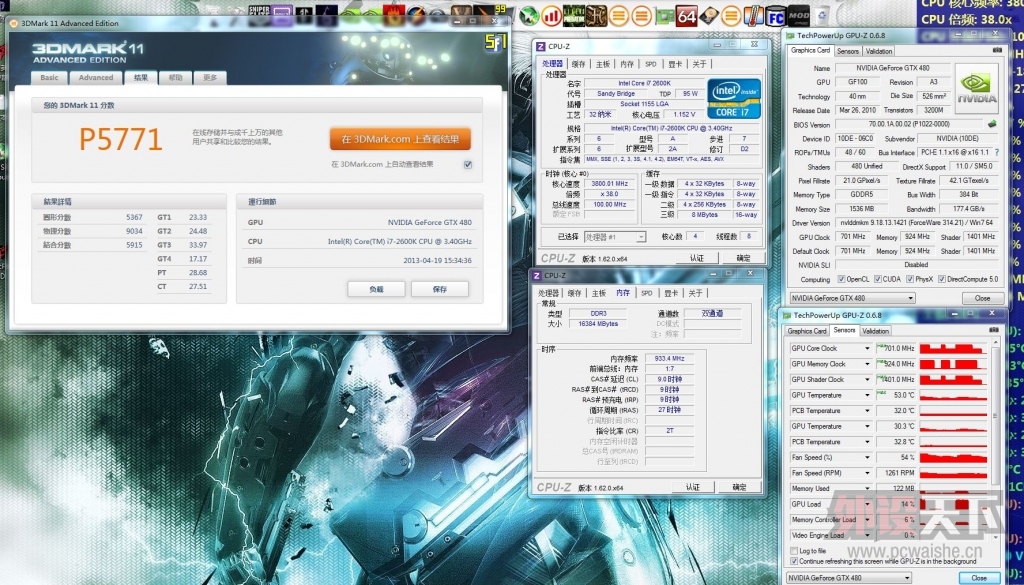The width and height of the screenshot is (1024, 585).
Task: Expand the GPU Shader Clock sensor dropdown
Action: point(867,379)
